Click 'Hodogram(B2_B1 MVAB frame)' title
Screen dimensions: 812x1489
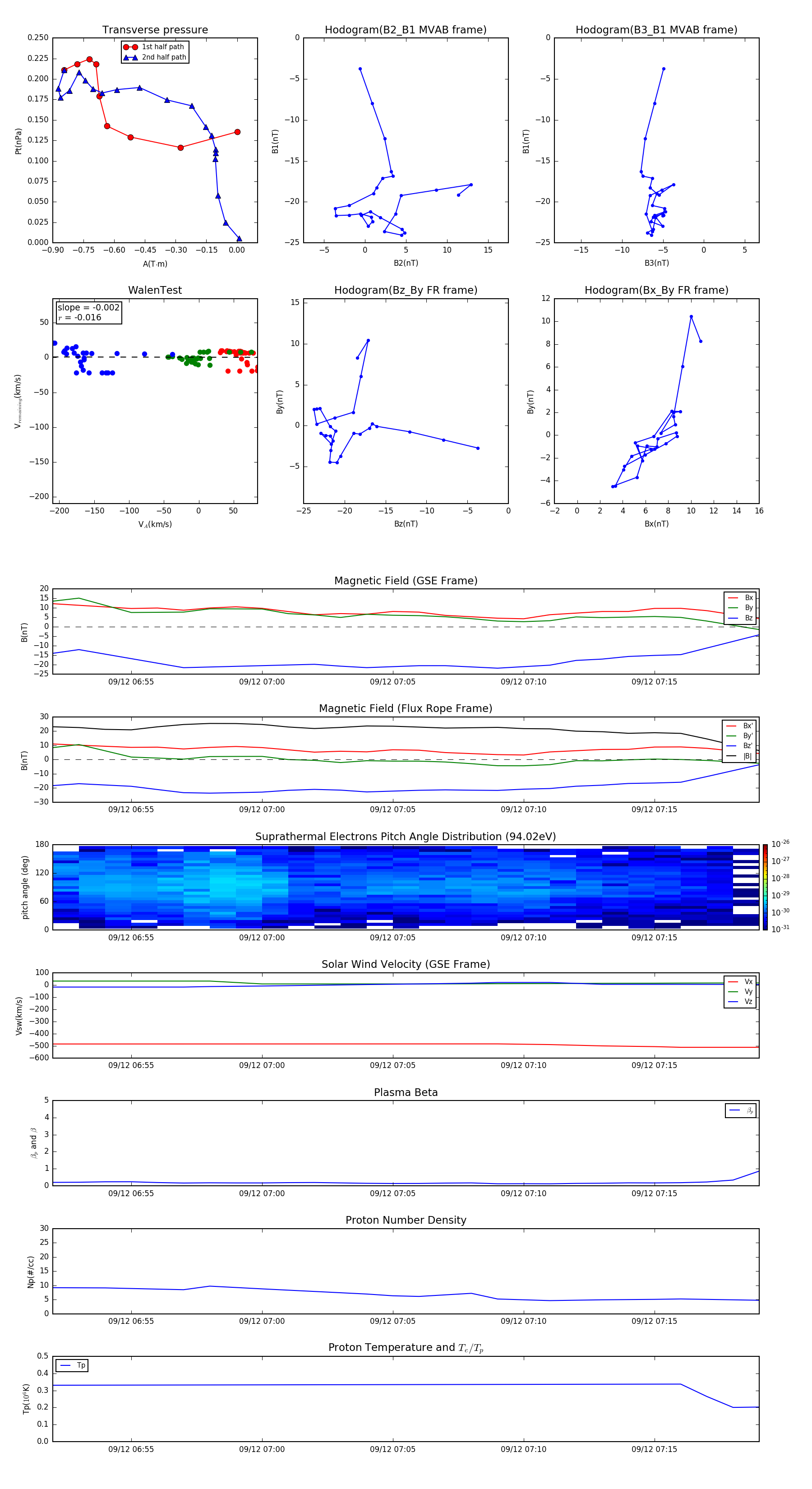[406, 30]
